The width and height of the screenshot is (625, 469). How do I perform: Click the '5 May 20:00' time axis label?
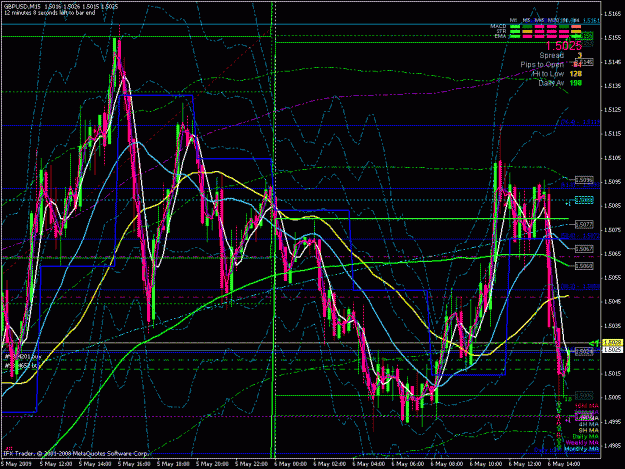coord(212,464)
